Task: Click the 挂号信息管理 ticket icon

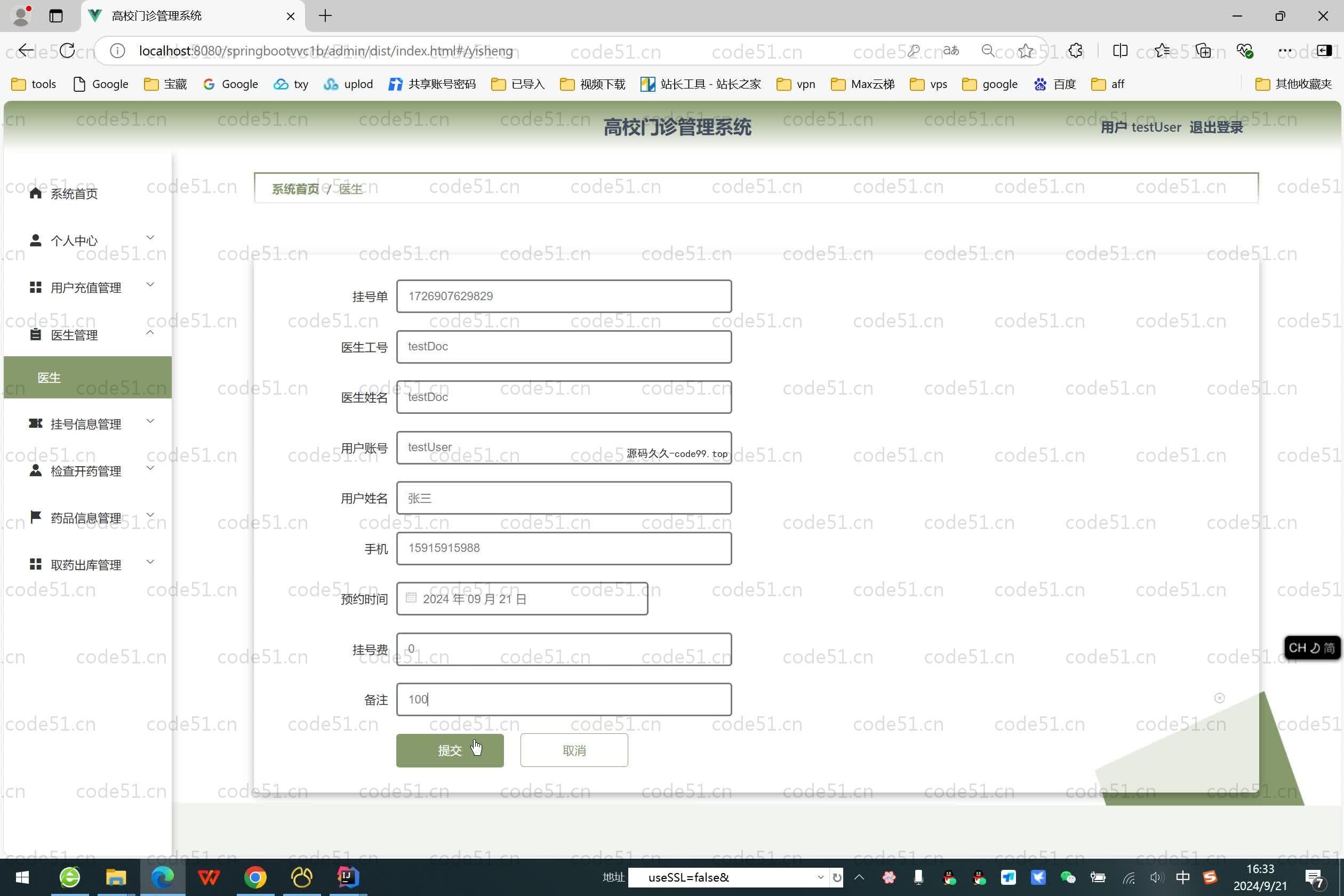Action: [x=35, y=423]
